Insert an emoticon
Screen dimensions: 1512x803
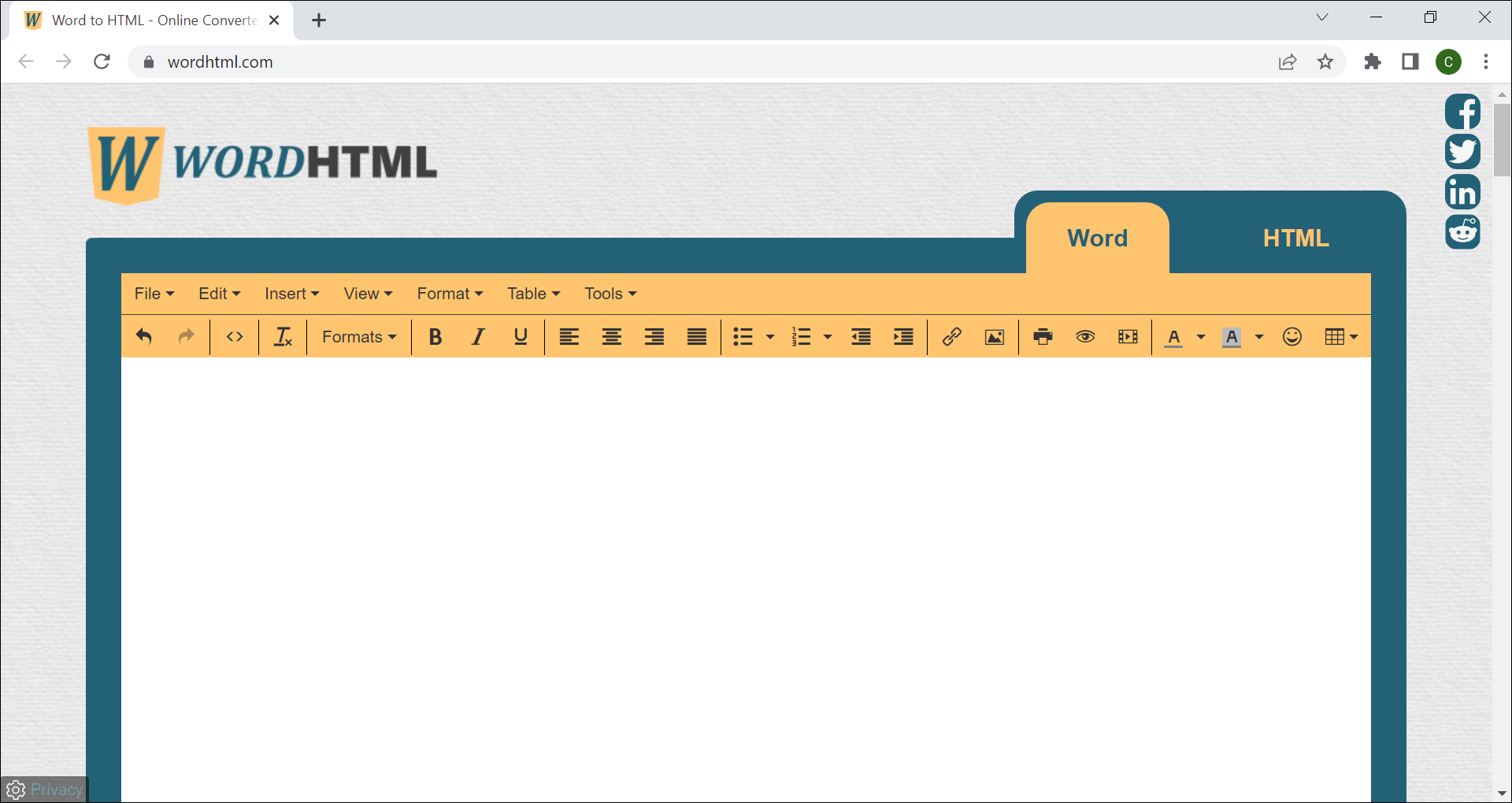[1292, 337]
